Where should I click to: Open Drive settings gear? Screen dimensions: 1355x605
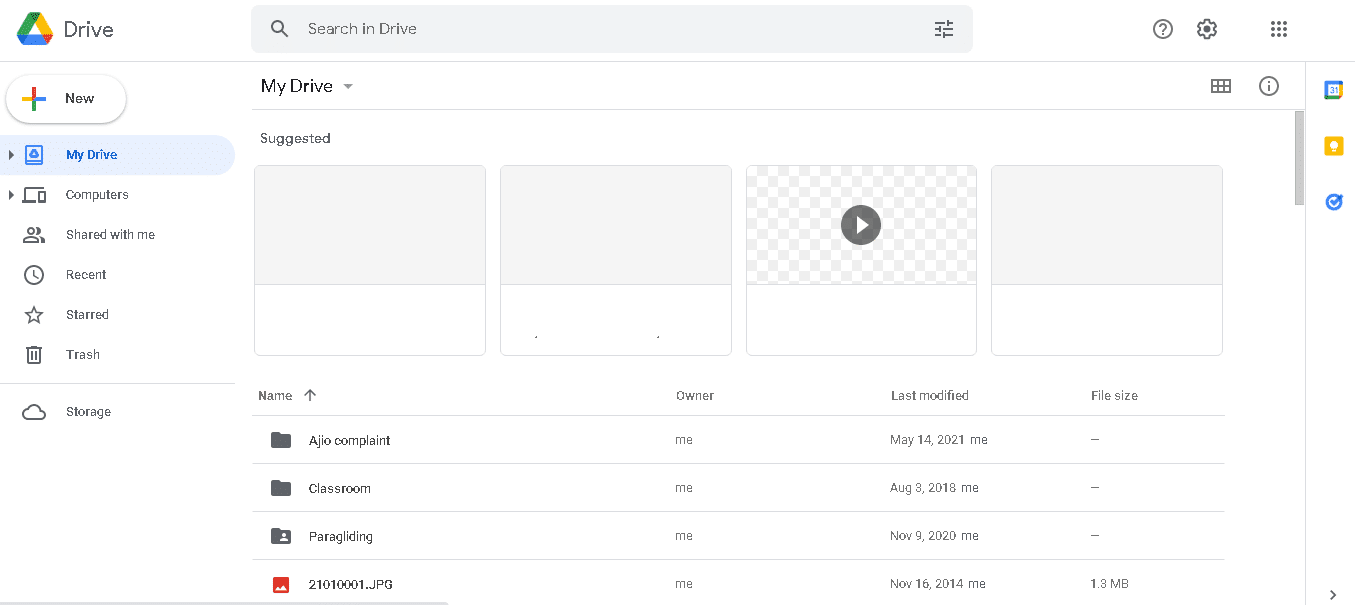coord(1206,28)
